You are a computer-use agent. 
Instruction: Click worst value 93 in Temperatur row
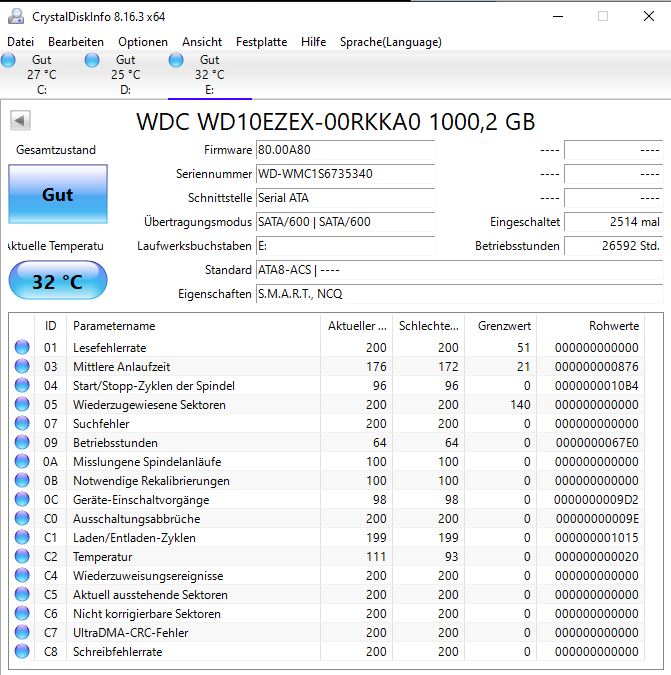coord(451,557)
